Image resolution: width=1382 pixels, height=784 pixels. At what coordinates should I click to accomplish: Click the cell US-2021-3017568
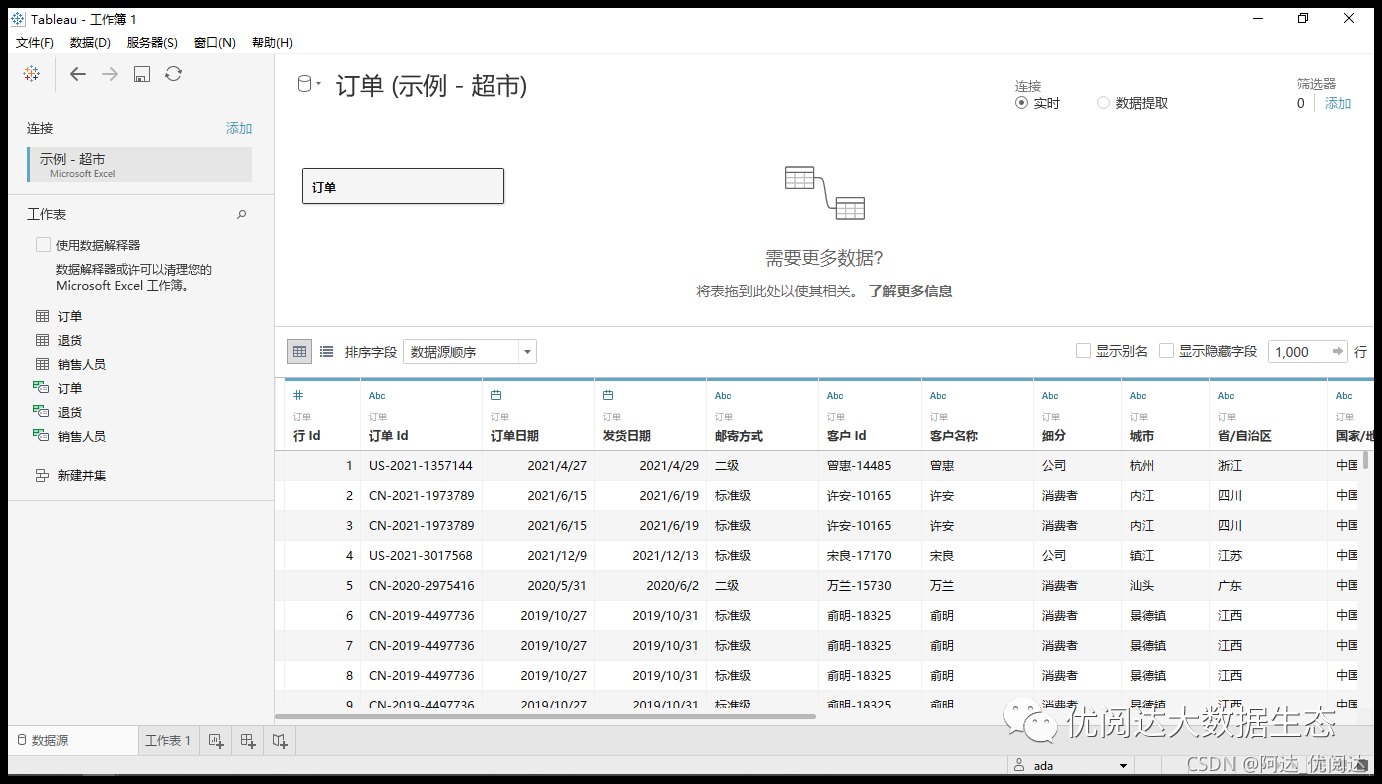coord(421,555)
